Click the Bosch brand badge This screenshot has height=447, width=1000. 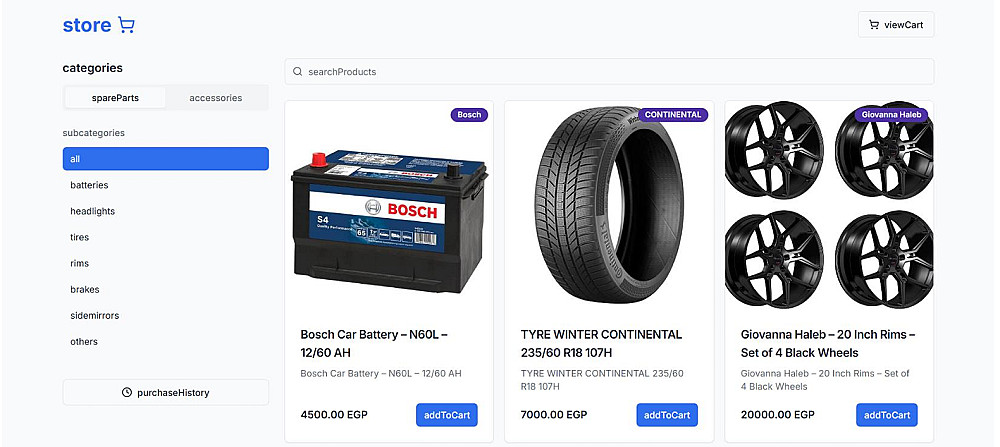pos(469,115)
